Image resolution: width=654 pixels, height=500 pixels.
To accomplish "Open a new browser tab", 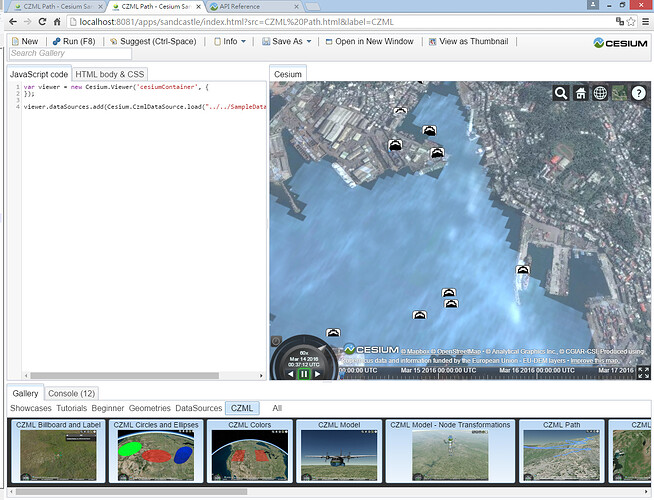I will coord(313,7).
